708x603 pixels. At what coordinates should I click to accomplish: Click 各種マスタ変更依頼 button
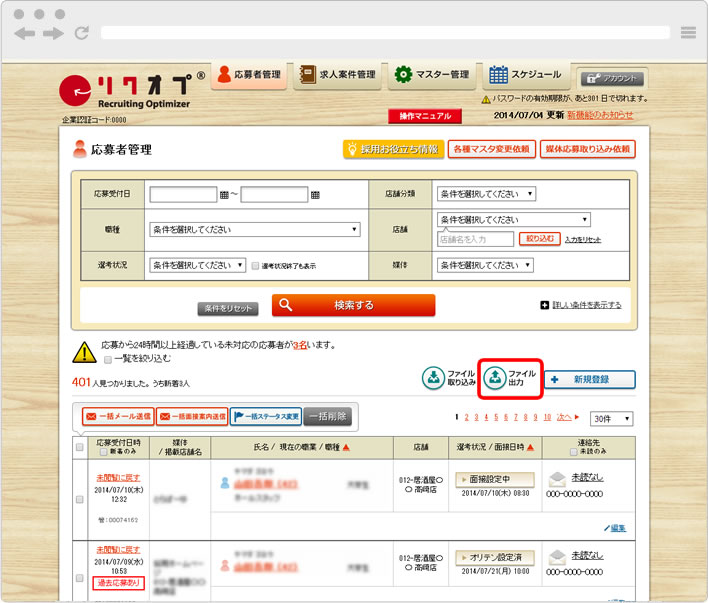[x=491, y=149]
